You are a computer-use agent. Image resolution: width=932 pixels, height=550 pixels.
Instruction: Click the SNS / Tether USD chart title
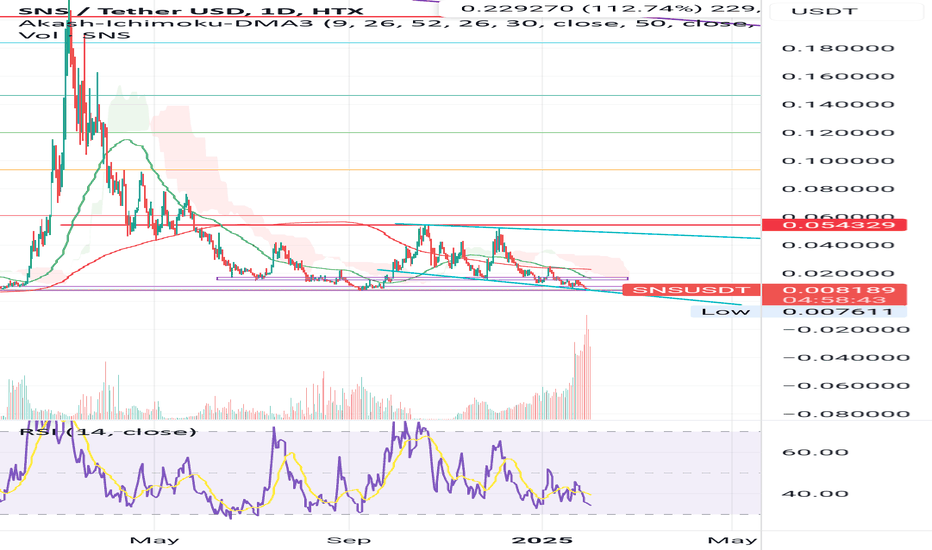click(191, 10)
